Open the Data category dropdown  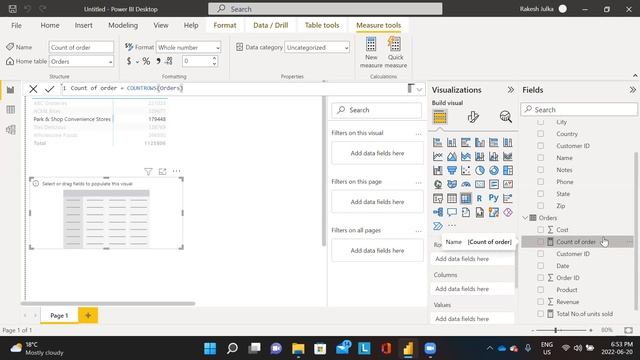tap(317, 47)
